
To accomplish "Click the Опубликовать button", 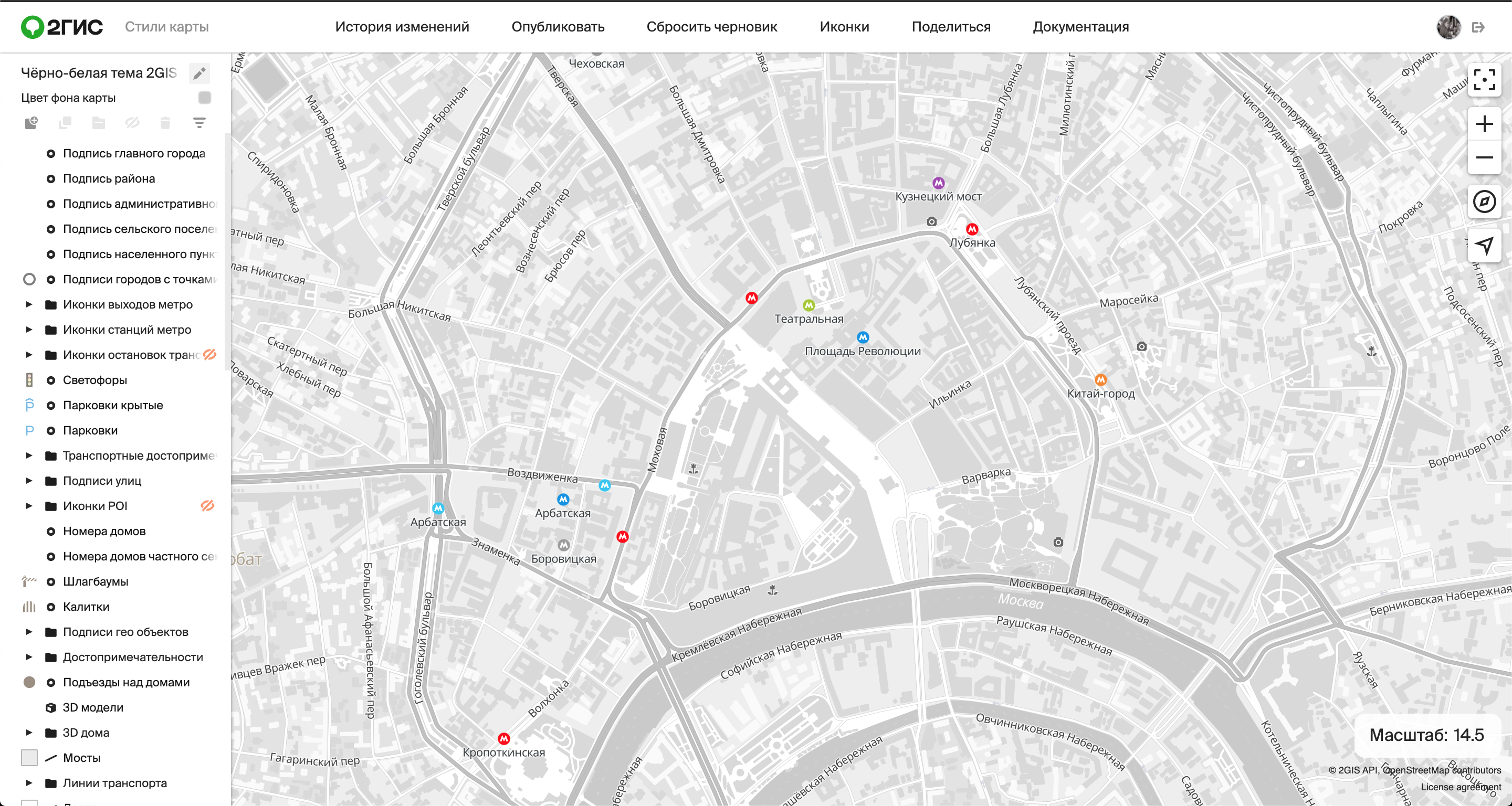I will (x=558, y=27).
